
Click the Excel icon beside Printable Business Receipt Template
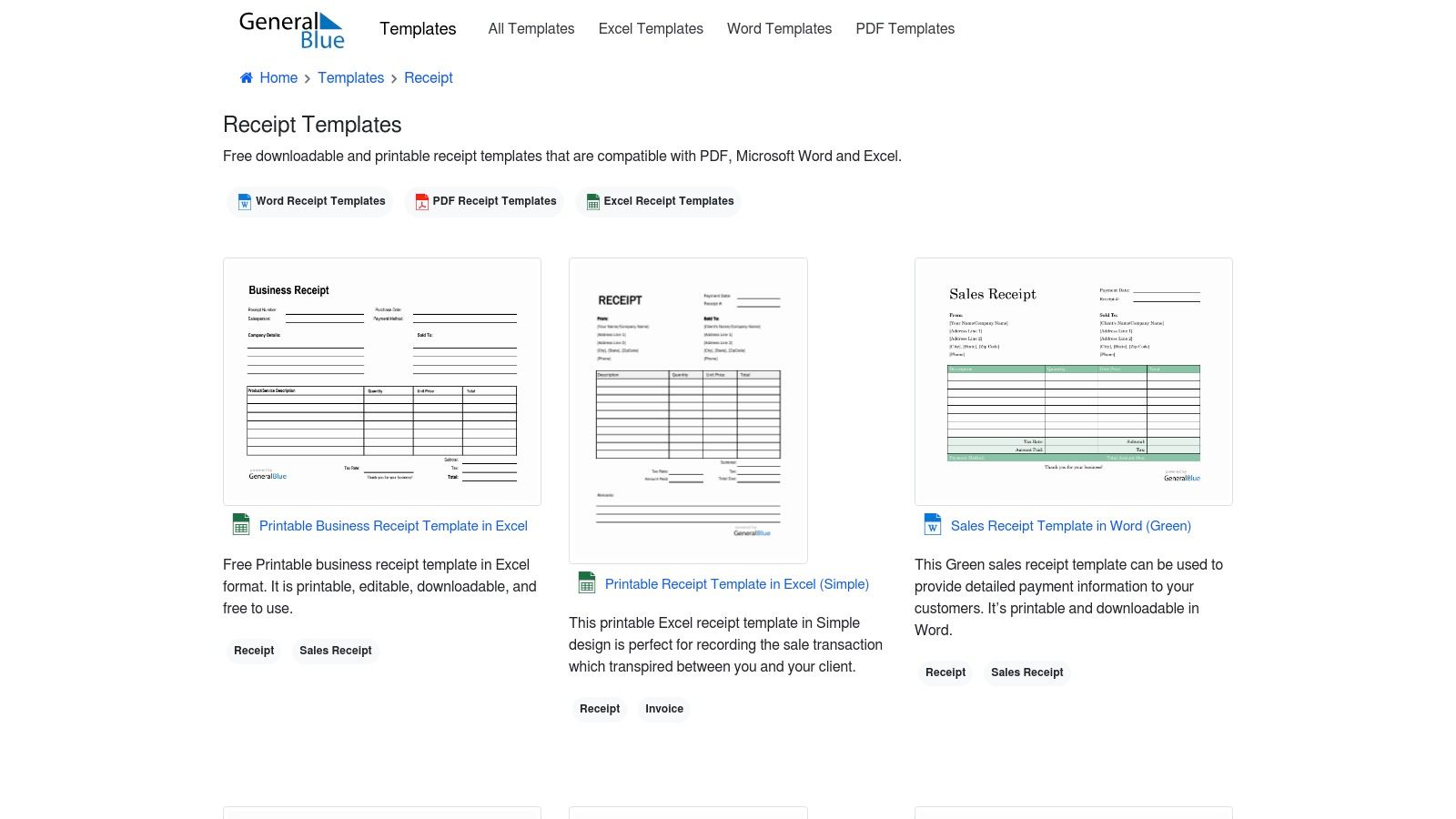tap(241, 525)
